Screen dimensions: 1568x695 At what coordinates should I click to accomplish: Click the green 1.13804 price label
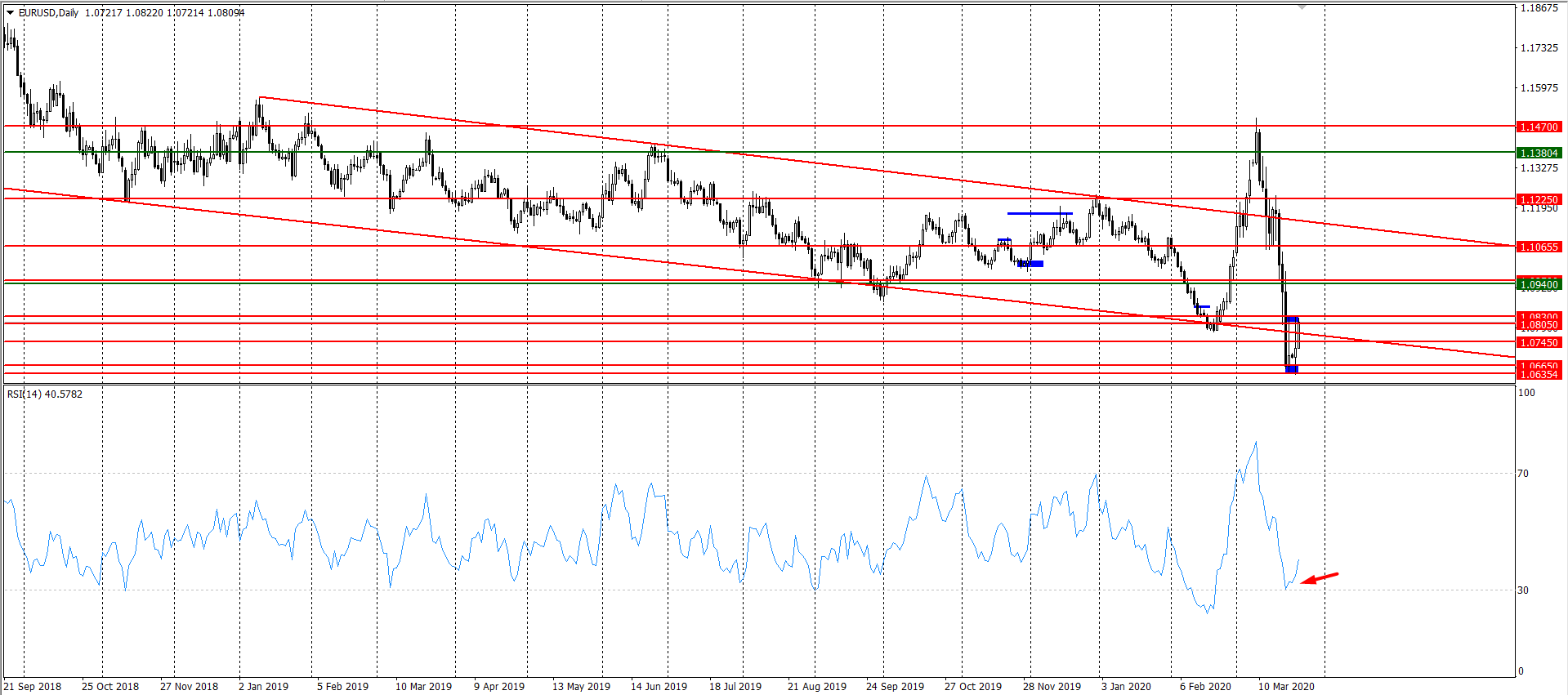click(1539, 154)
